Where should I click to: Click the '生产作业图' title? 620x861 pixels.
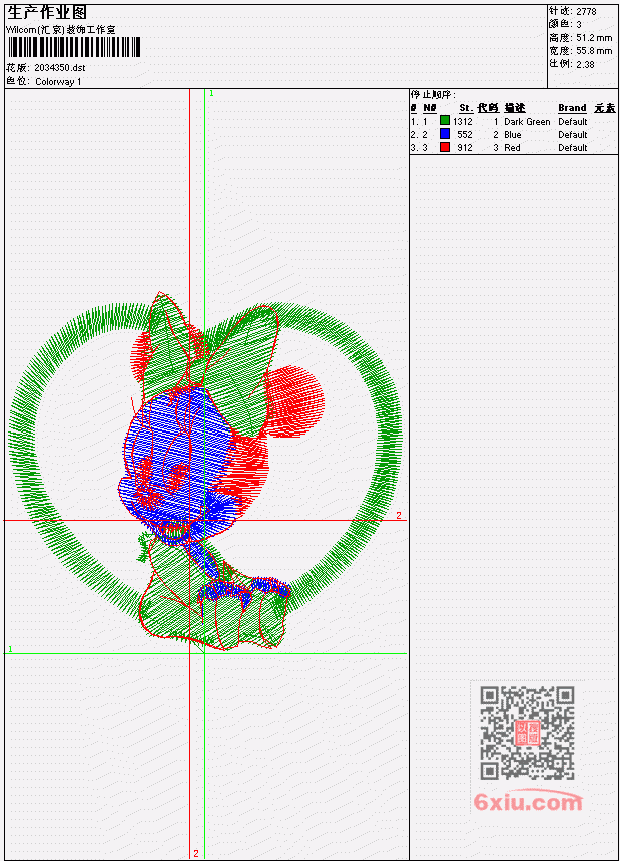(x=47, y=13)
